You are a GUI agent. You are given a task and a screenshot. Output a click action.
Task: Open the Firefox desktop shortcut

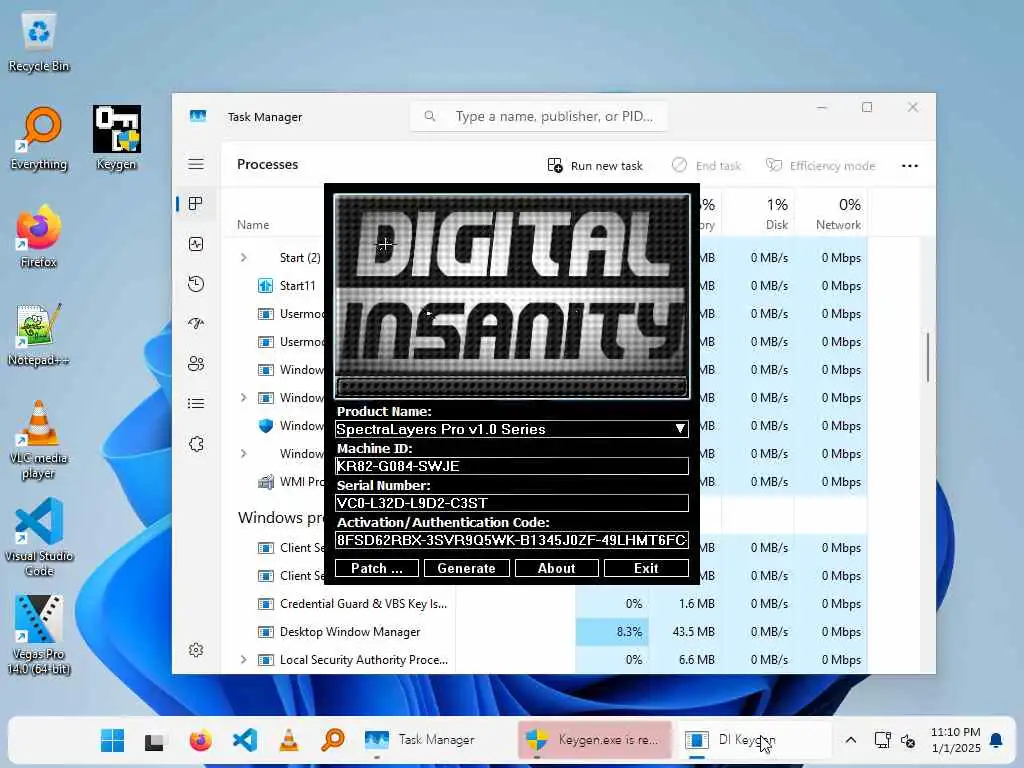point(39,236)
